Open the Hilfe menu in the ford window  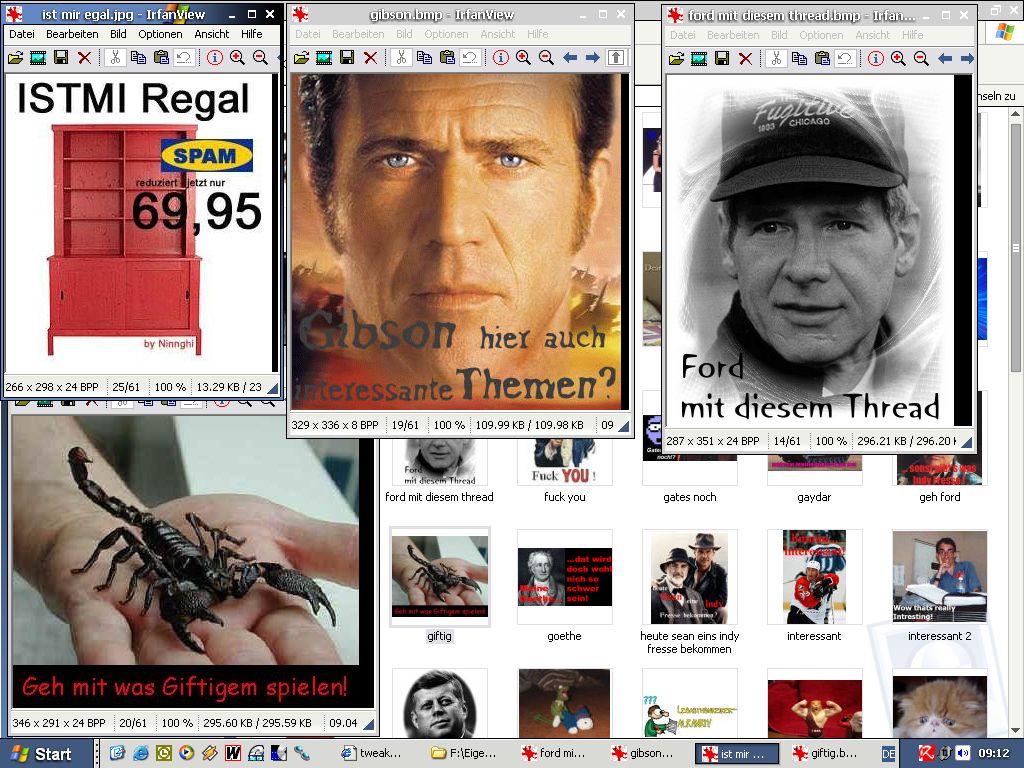pyautogui.click(x=913, y=35)
